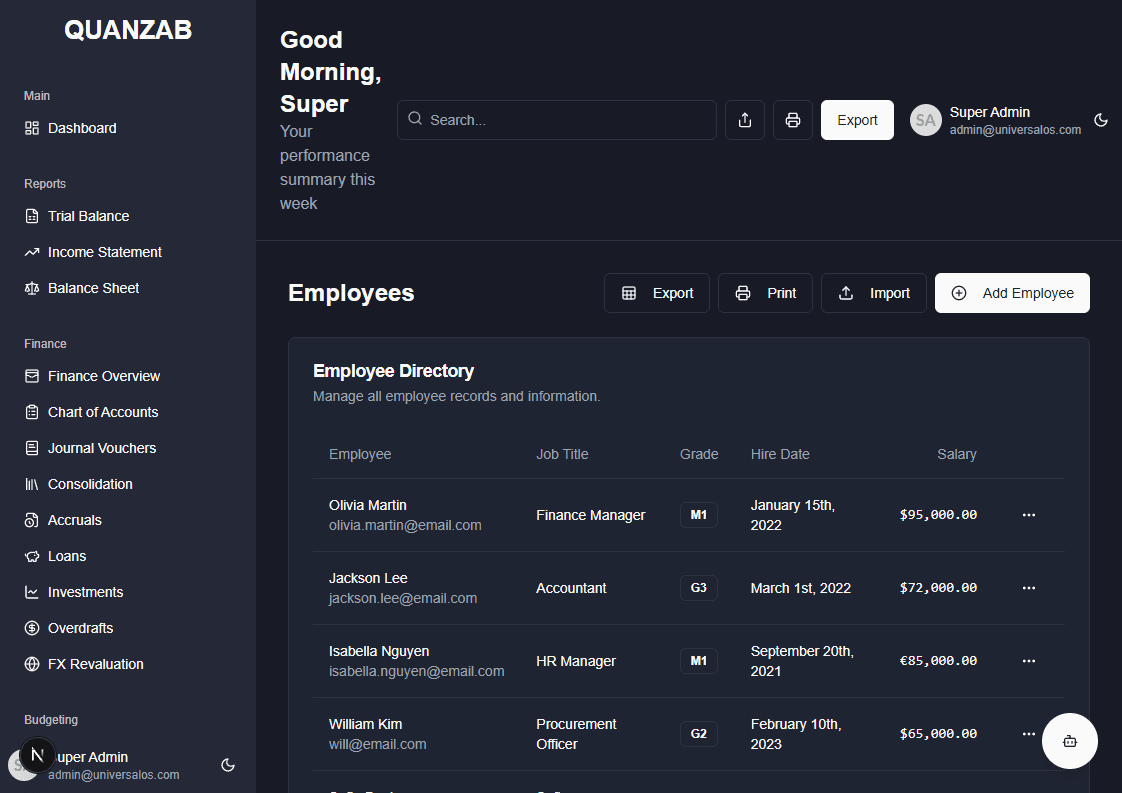Click the Finance Overview icon
The height and width of the screenshot is (793, 1122).
[x=31, y=376]
